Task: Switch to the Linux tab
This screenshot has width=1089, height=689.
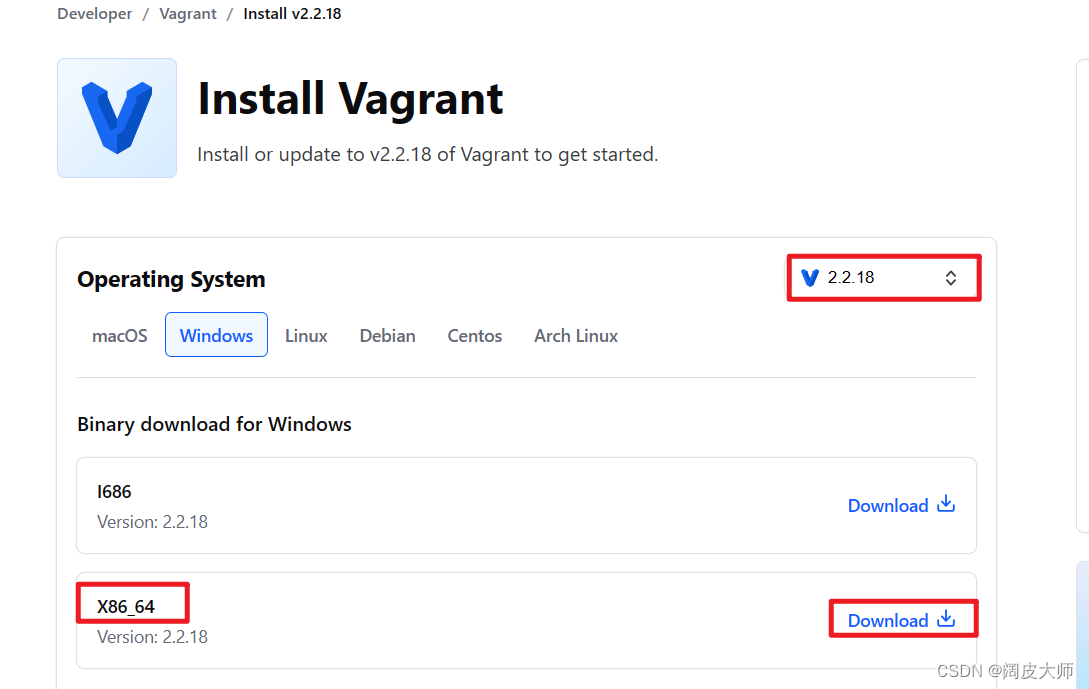Action: point(306,335)
